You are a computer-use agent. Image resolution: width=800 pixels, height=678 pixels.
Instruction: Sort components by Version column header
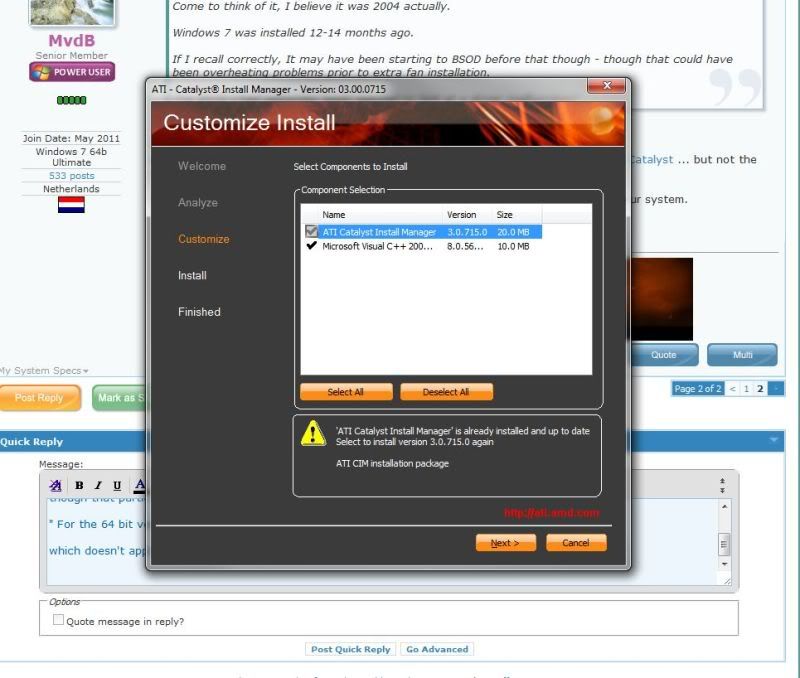(x=461, y=215)
